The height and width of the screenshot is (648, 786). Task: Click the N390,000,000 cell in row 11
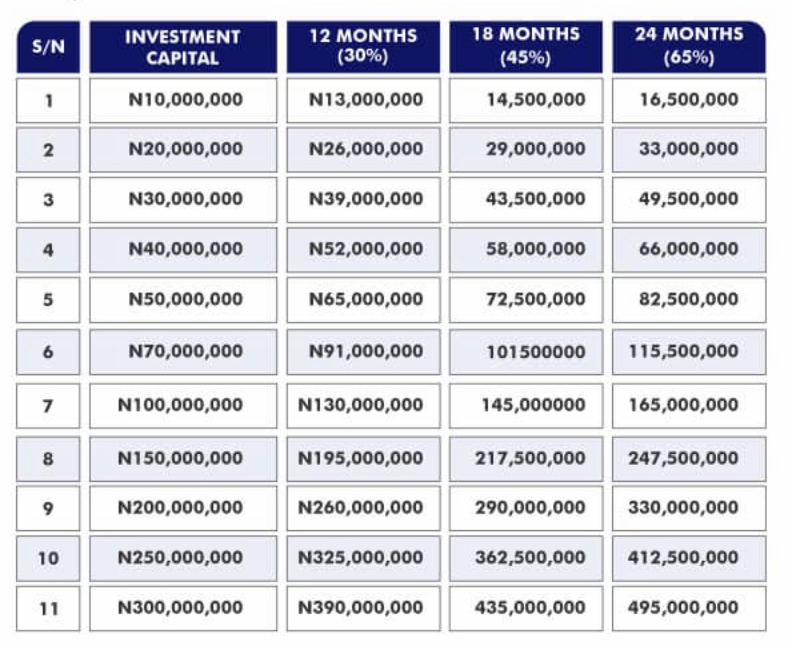tap(363, 608)
